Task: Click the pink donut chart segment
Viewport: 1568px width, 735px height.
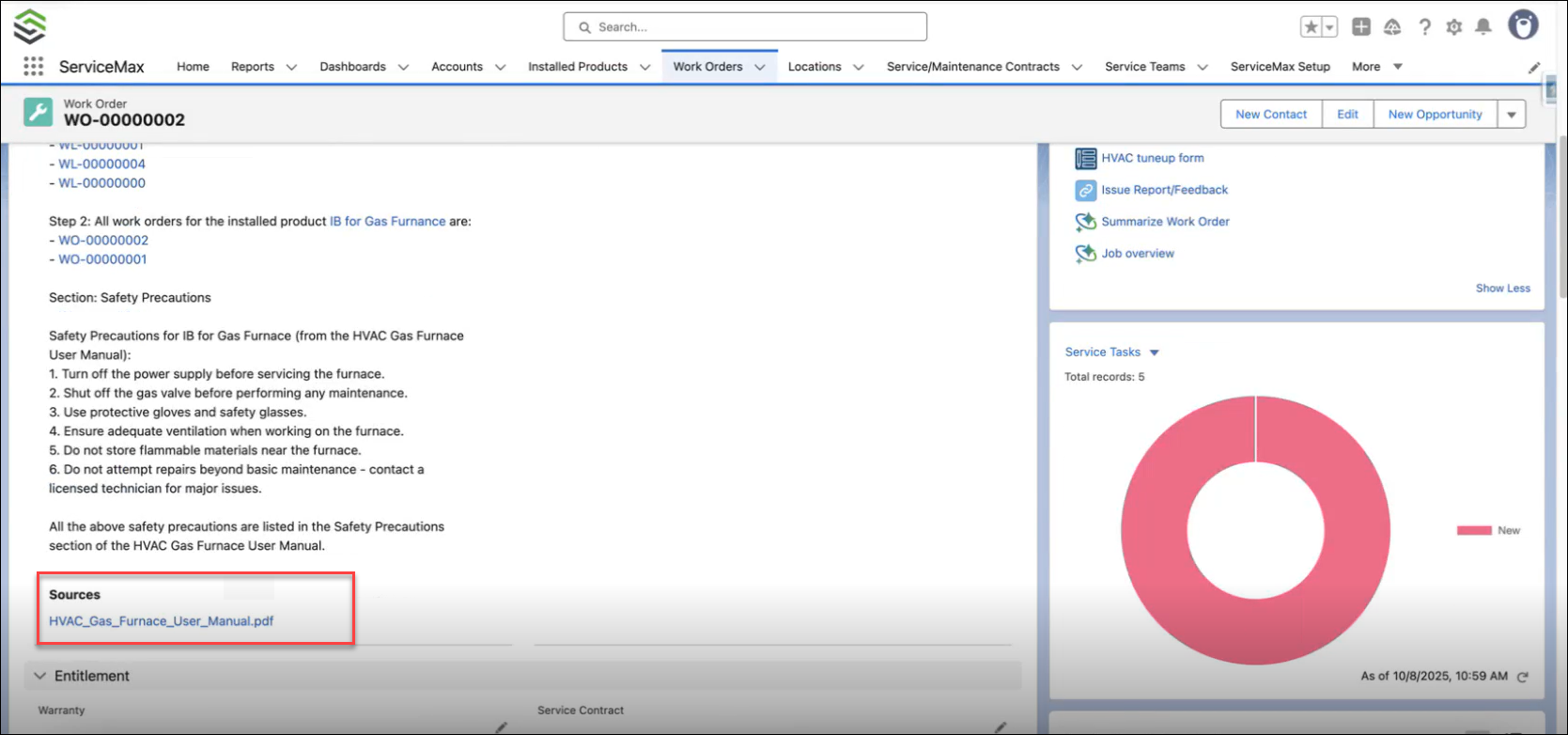Action: (x=1154, y=531)
